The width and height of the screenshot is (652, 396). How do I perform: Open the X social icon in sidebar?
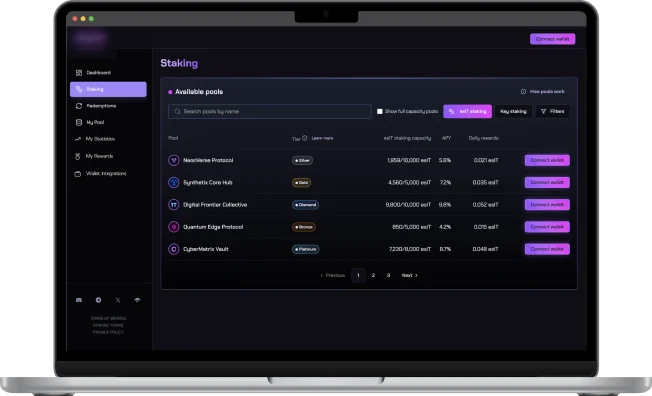[x=118, y=300]
